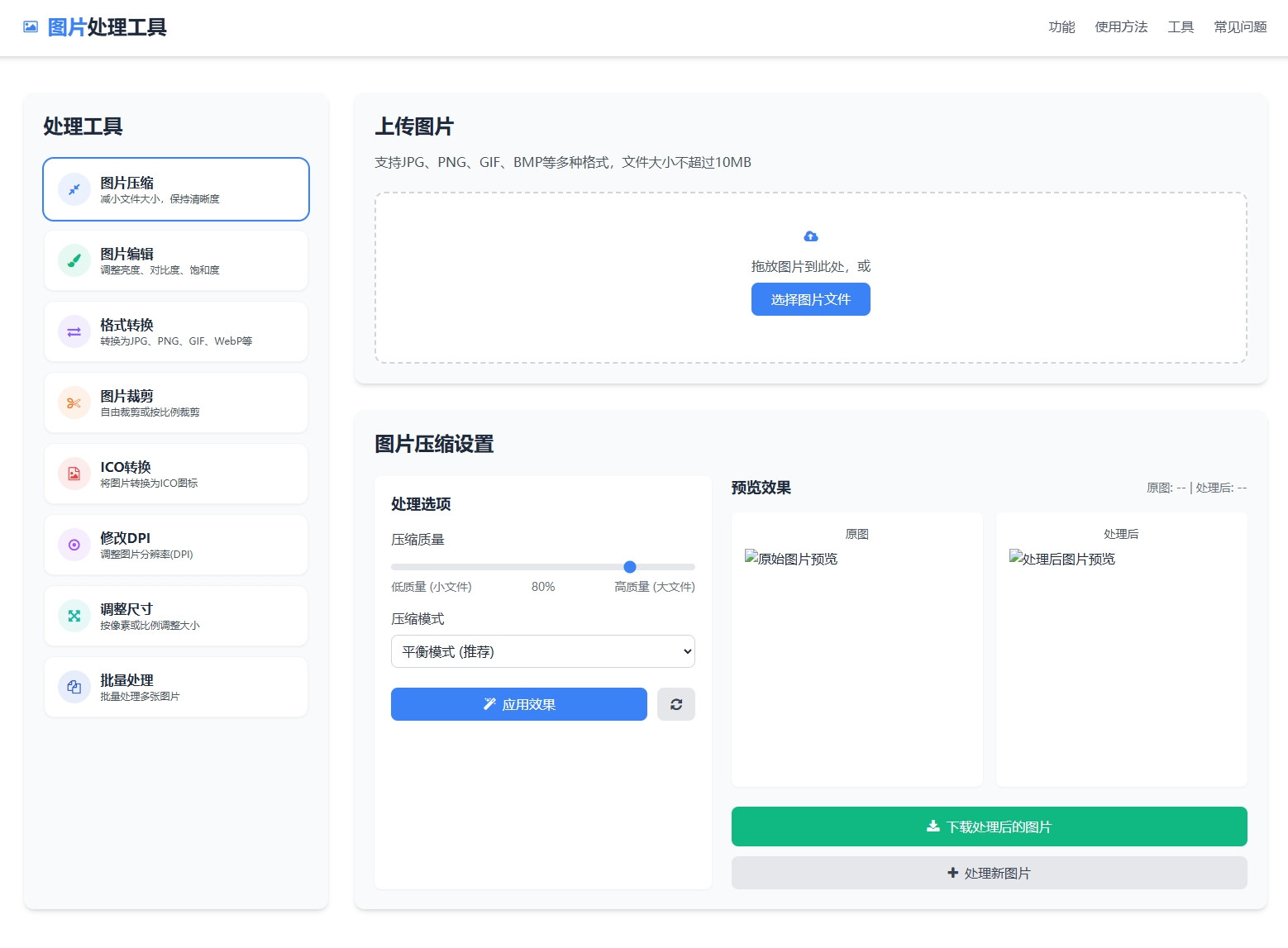Select the modify DPI circle icon
1288x948 pixels.
[74, 545]
